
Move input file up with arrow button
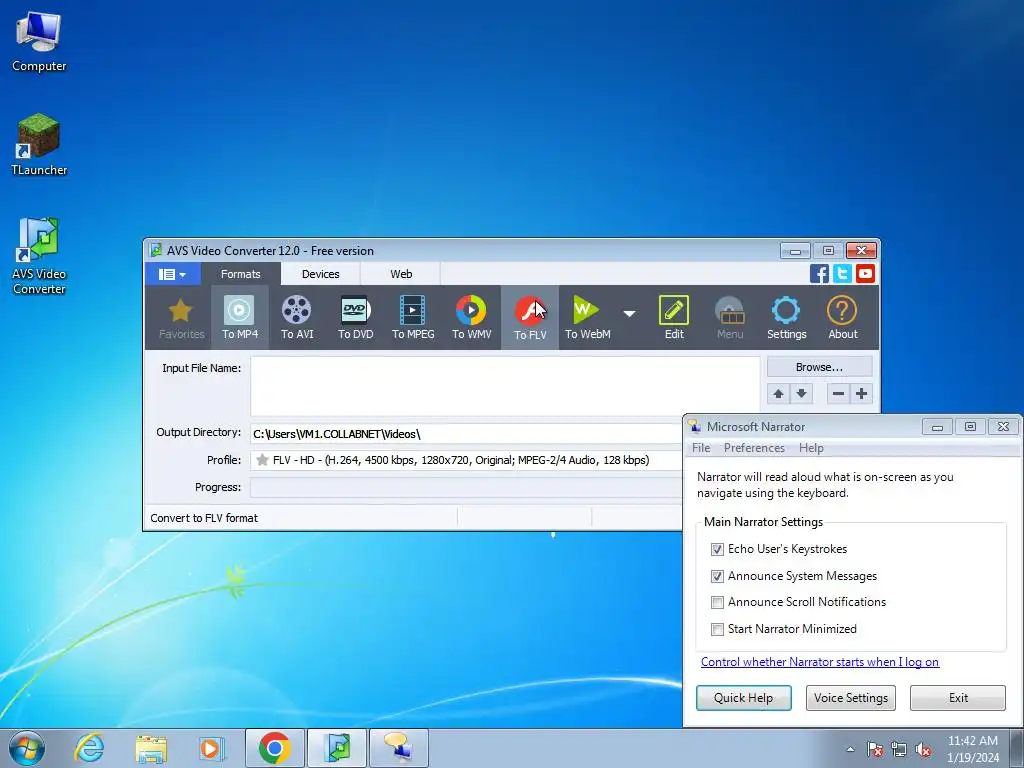778,394
